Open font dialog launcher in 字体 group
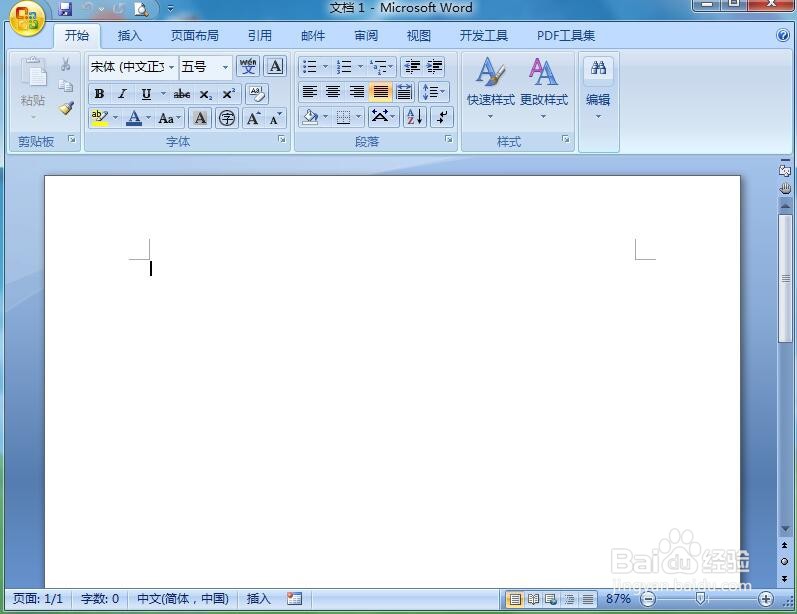The image size is (797, 614). [x=282, y=139]
